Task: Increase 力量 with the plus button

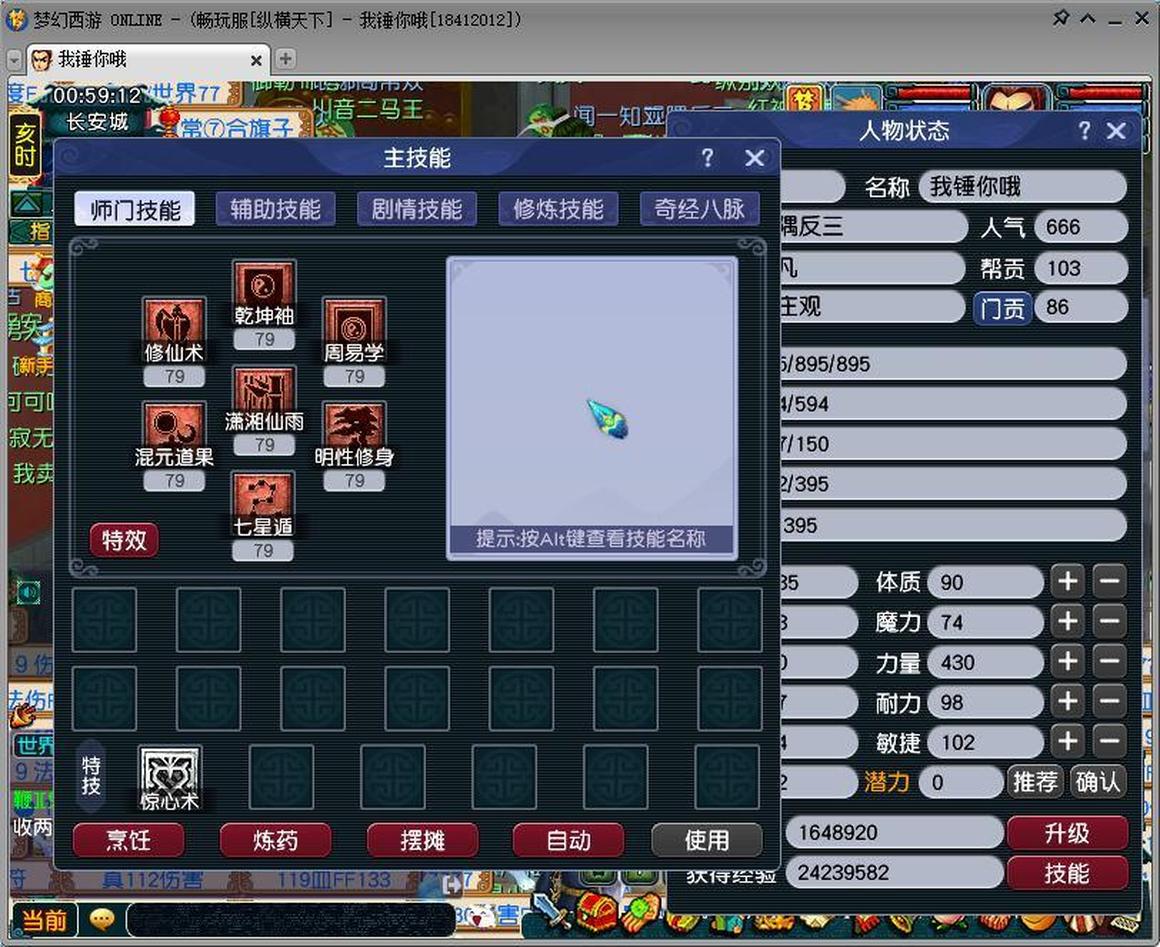Action: click(1068, 661)
